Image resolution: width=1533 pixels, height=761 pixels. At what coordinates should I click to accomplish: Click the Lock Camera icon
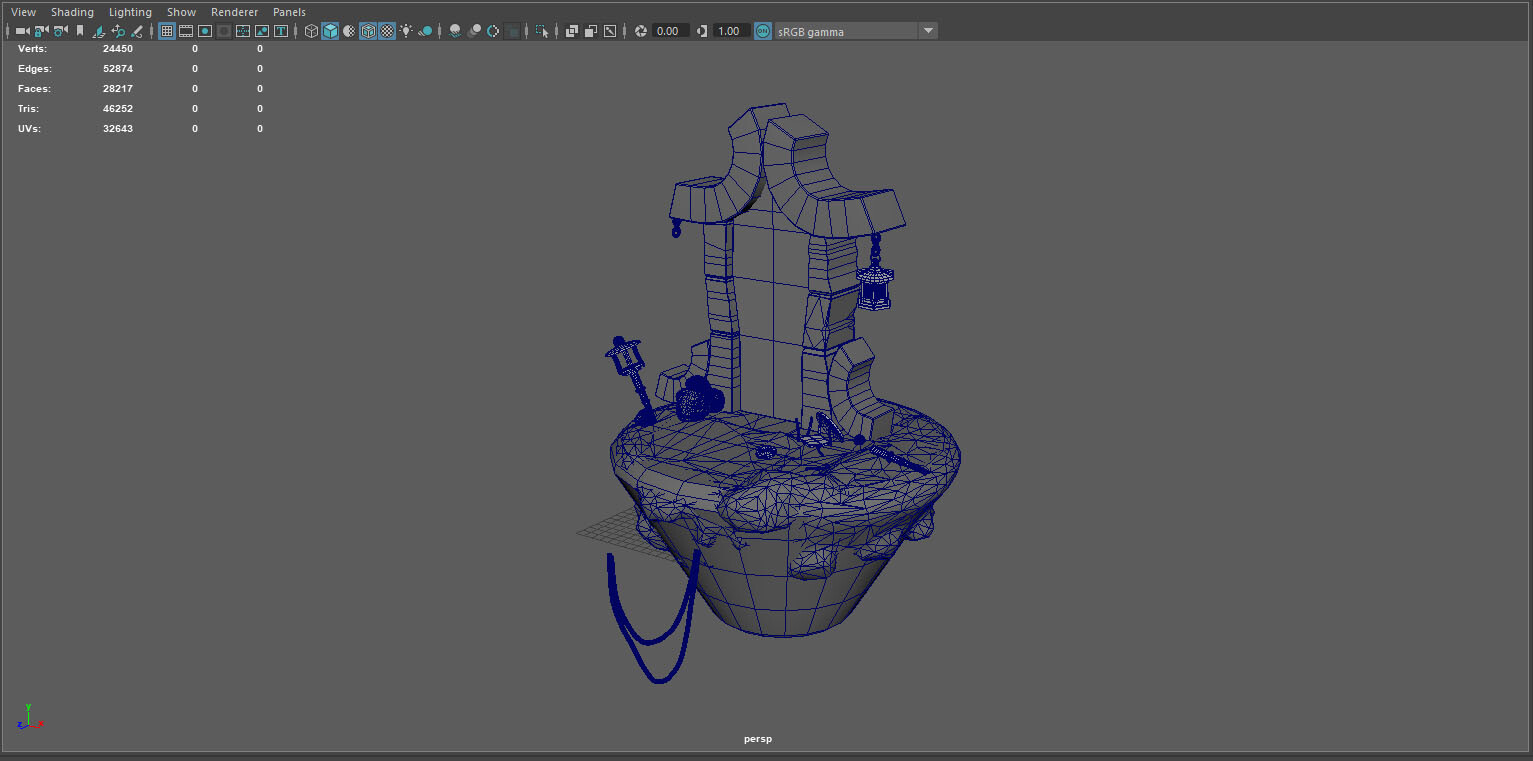pos(42,31)
